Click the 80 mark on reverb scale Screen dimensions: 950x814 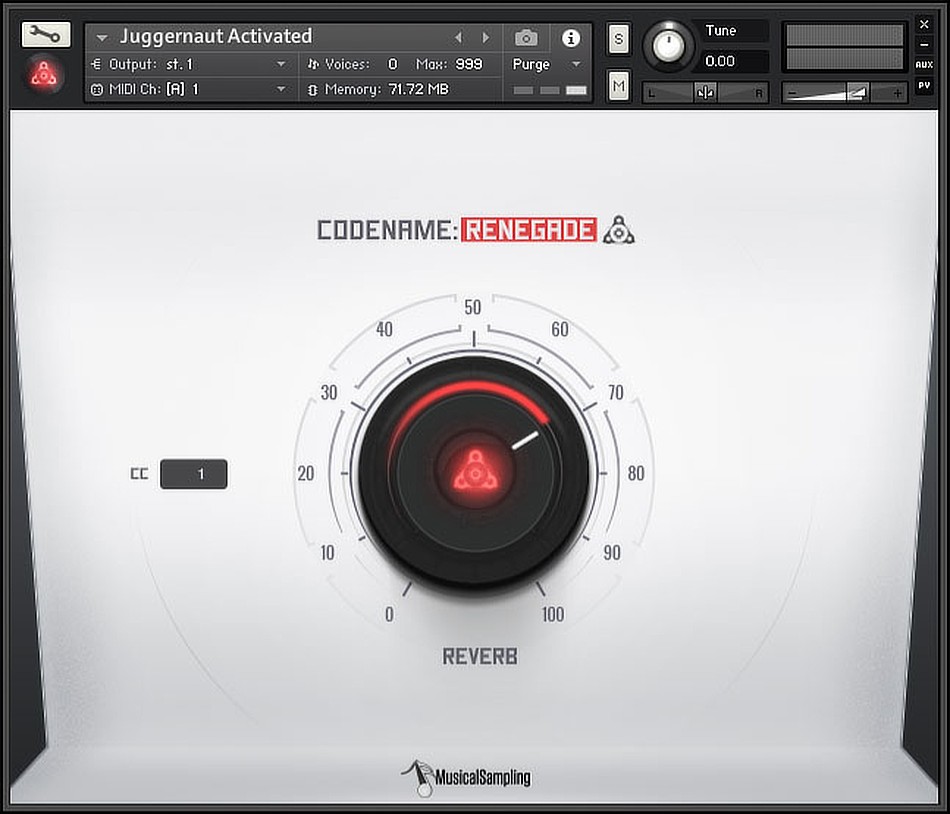coord(636,473)
